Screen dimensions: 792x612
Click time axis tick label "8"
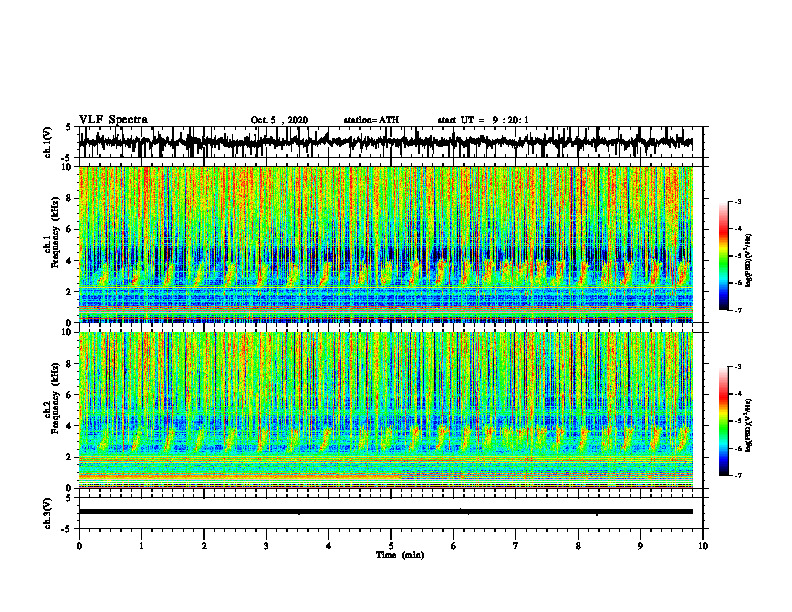coord(578,546)
